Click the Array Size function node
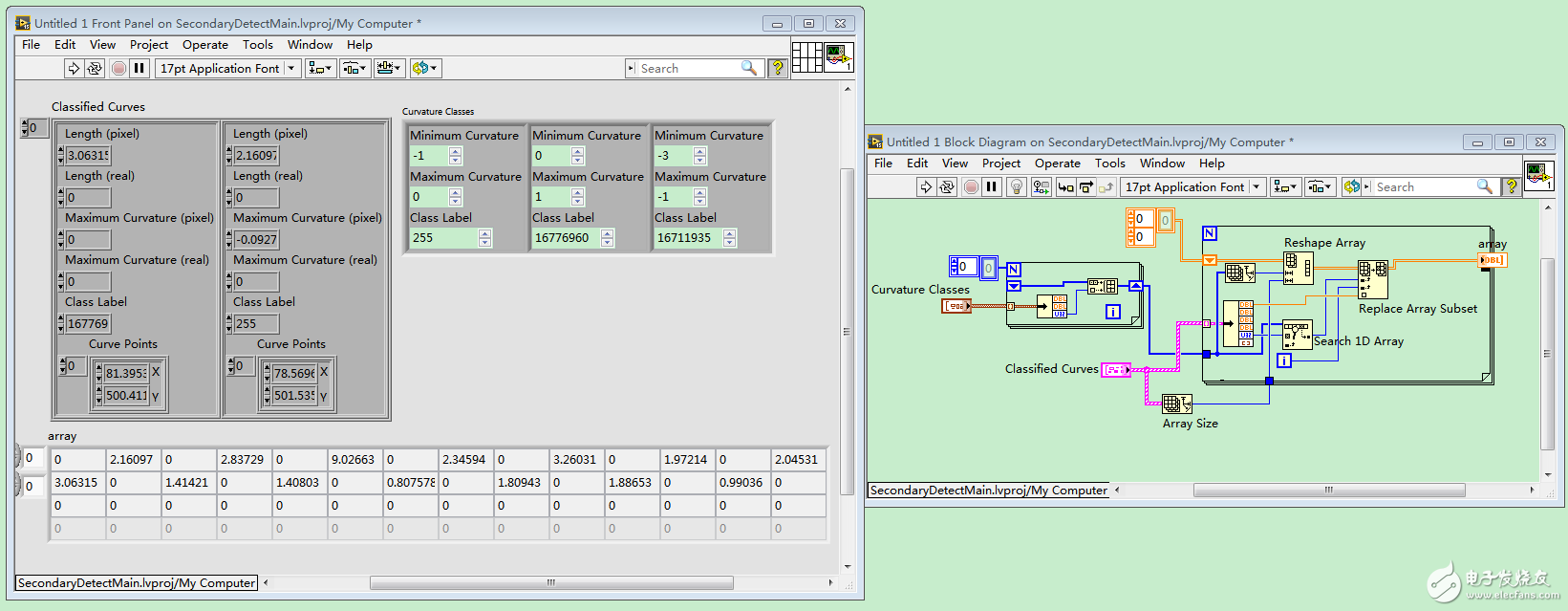 click(1176, 404)
